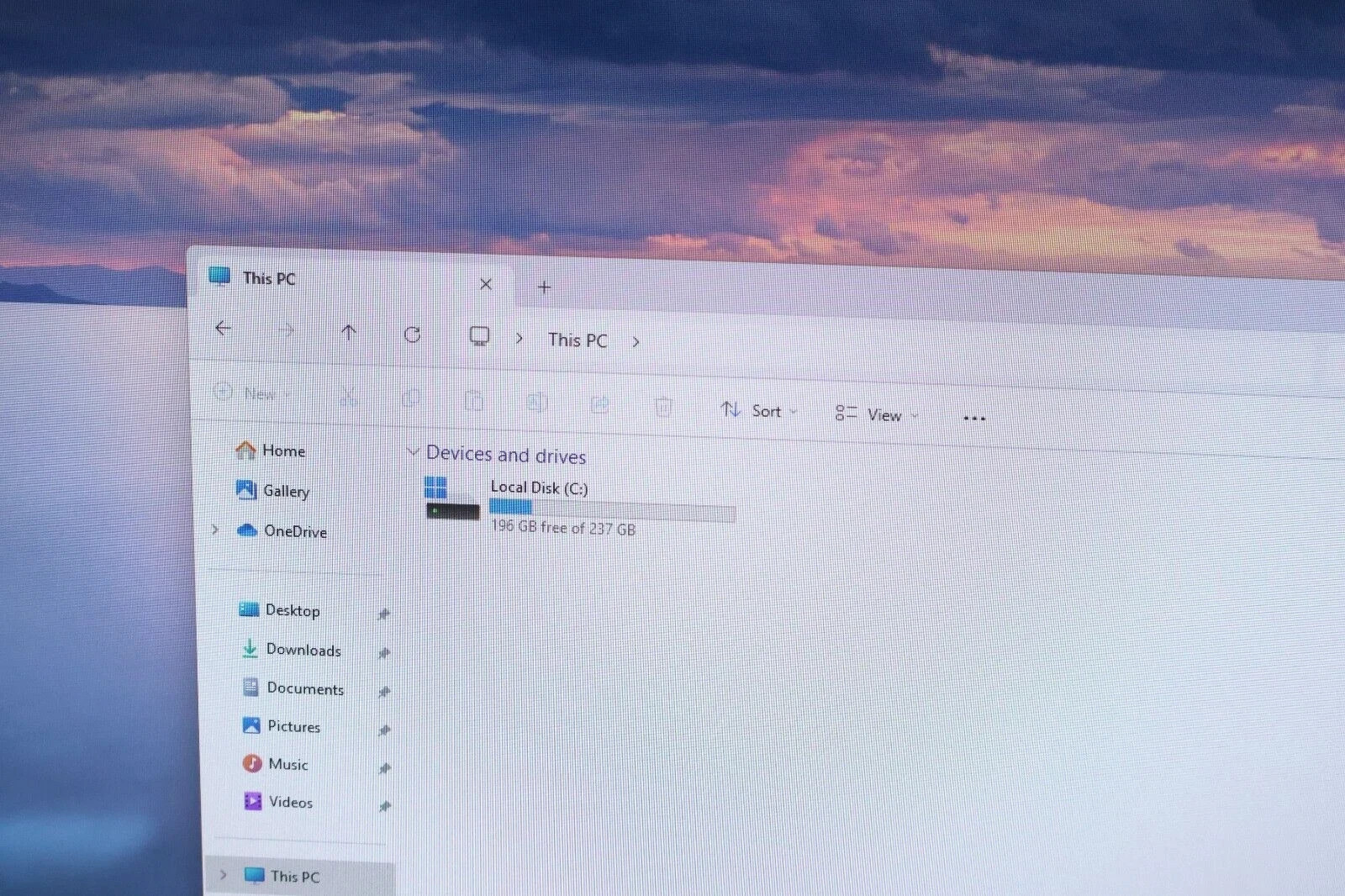Switch to the This PC tab

269,278
